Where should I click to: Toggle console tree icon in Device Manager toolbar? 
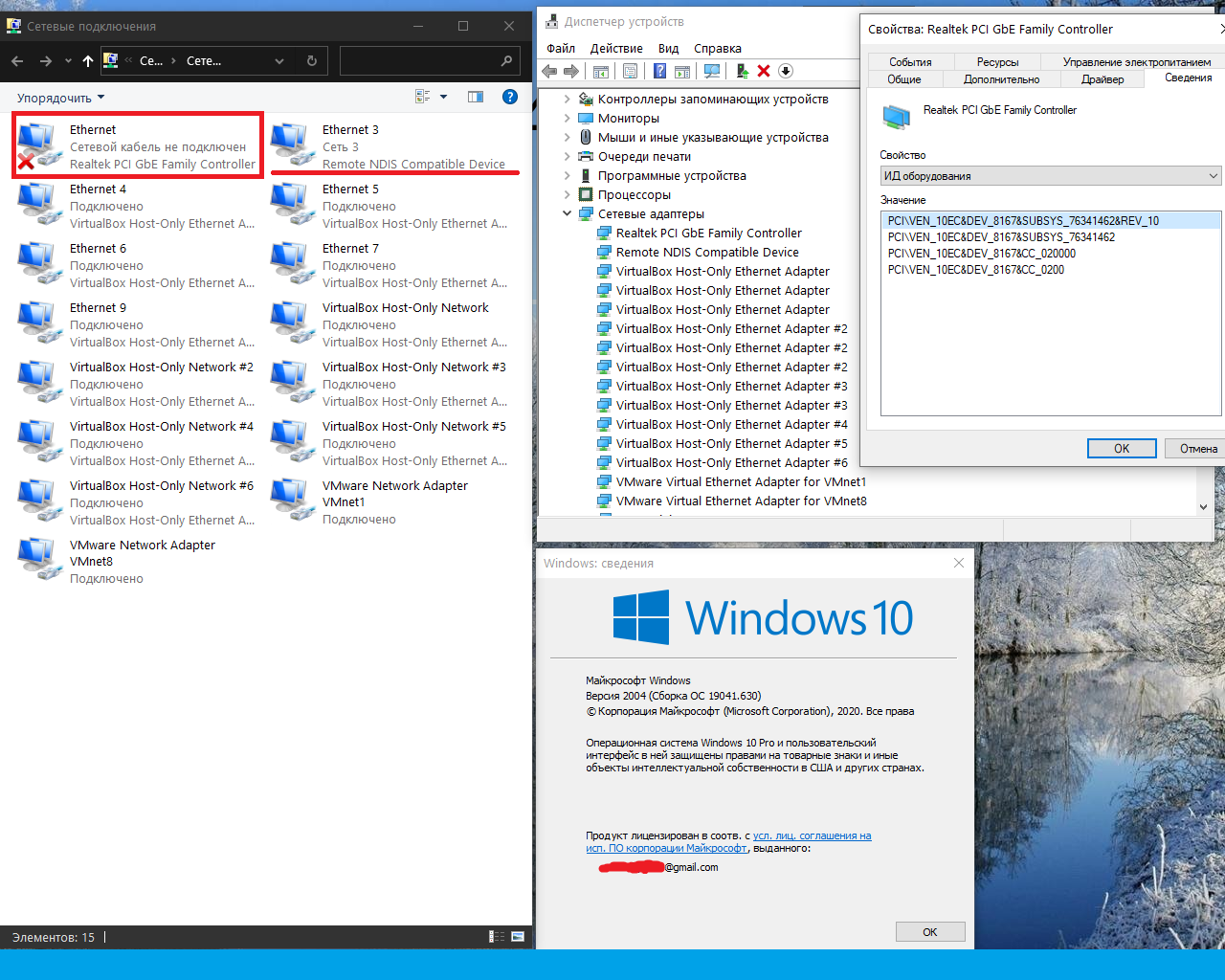click(x=601, y=71)
